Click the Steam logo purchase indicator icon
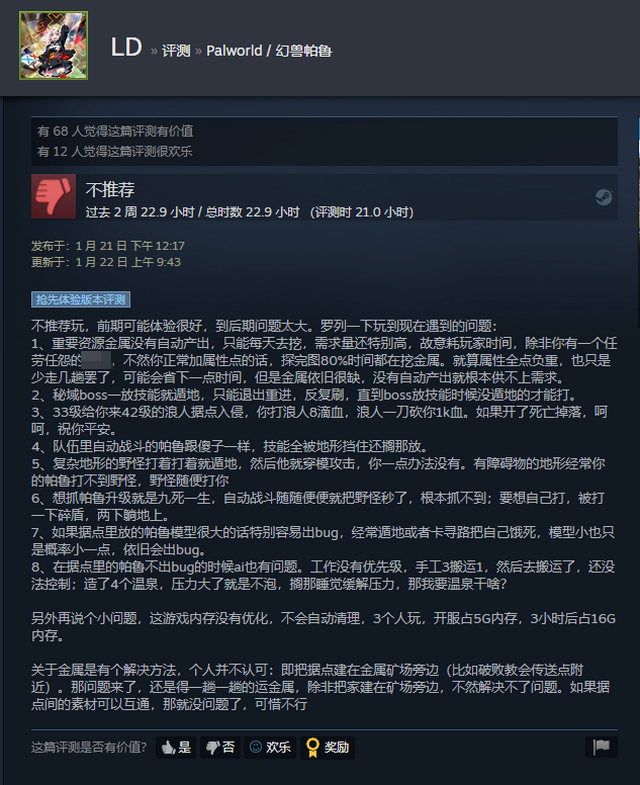 point(603,197)
